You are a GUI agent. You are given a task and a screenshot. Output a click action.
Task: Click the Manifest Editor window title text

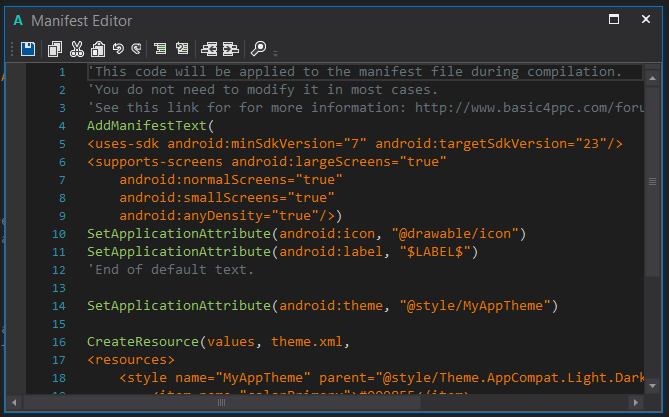click(x=81, y=20)
